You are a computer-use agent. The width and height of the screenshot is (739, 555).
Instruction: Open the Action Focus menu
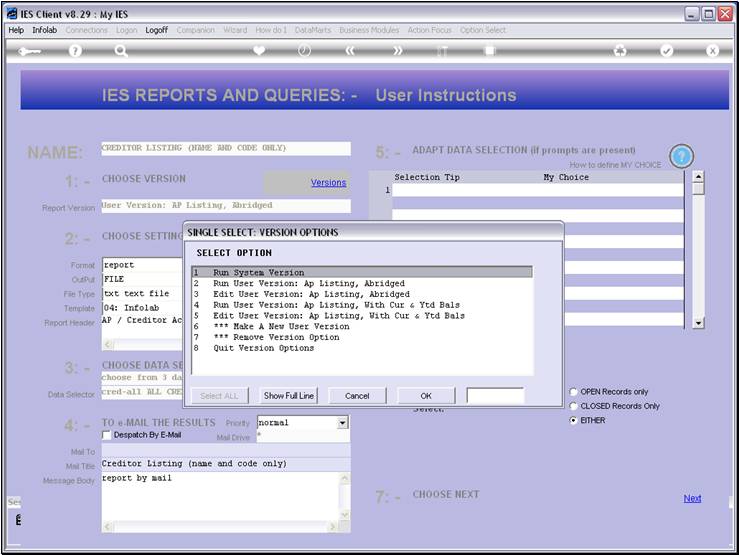click(429, 30)
